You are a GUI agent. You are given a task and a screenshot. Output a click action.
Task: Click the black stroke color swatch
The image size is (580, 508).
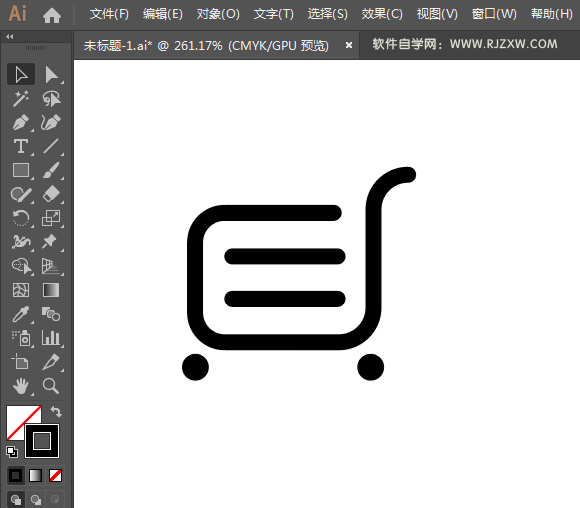(42, 441)
